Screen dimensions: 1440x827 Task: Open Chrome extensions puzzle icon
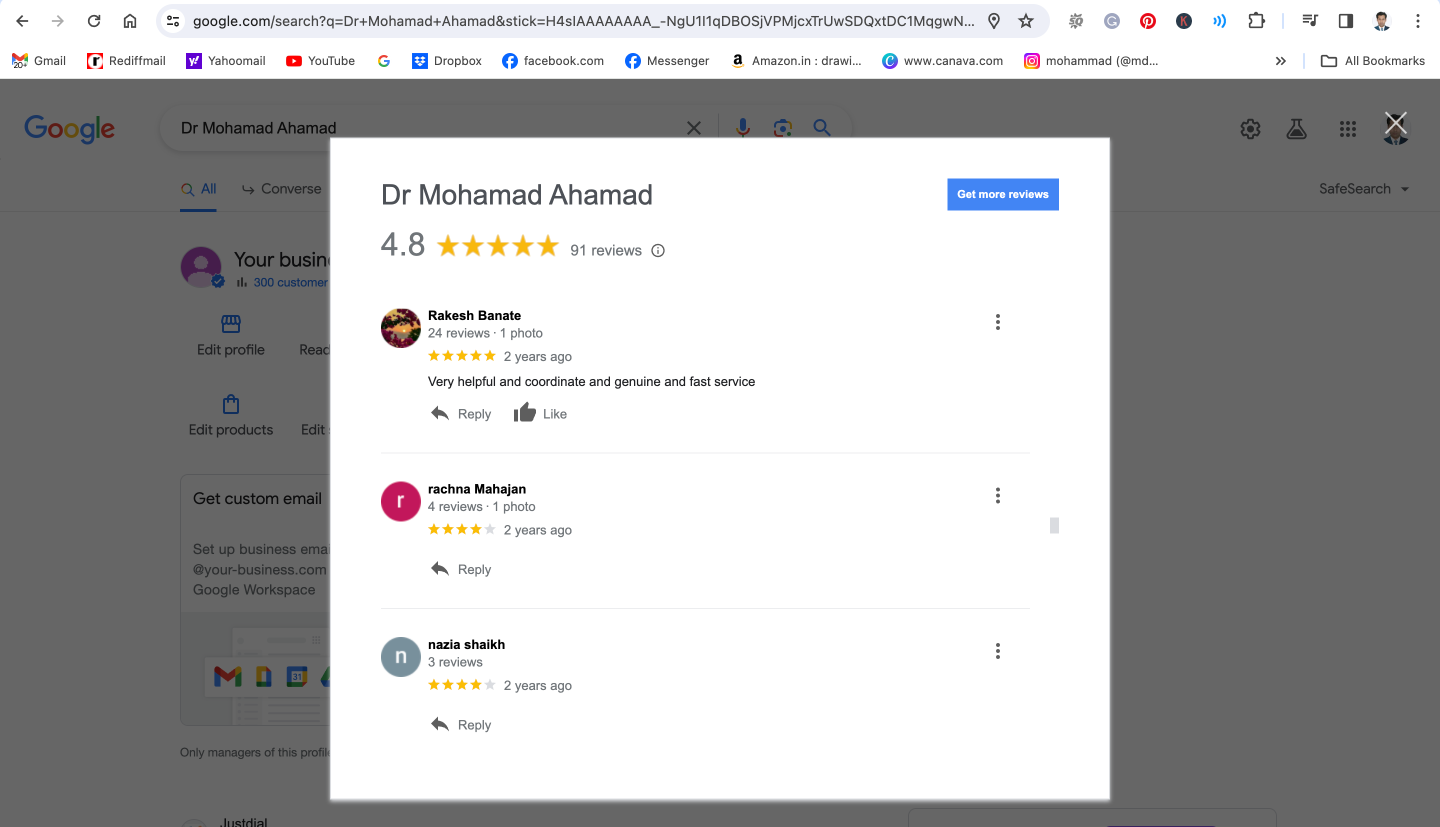[x=1256, y=21]
